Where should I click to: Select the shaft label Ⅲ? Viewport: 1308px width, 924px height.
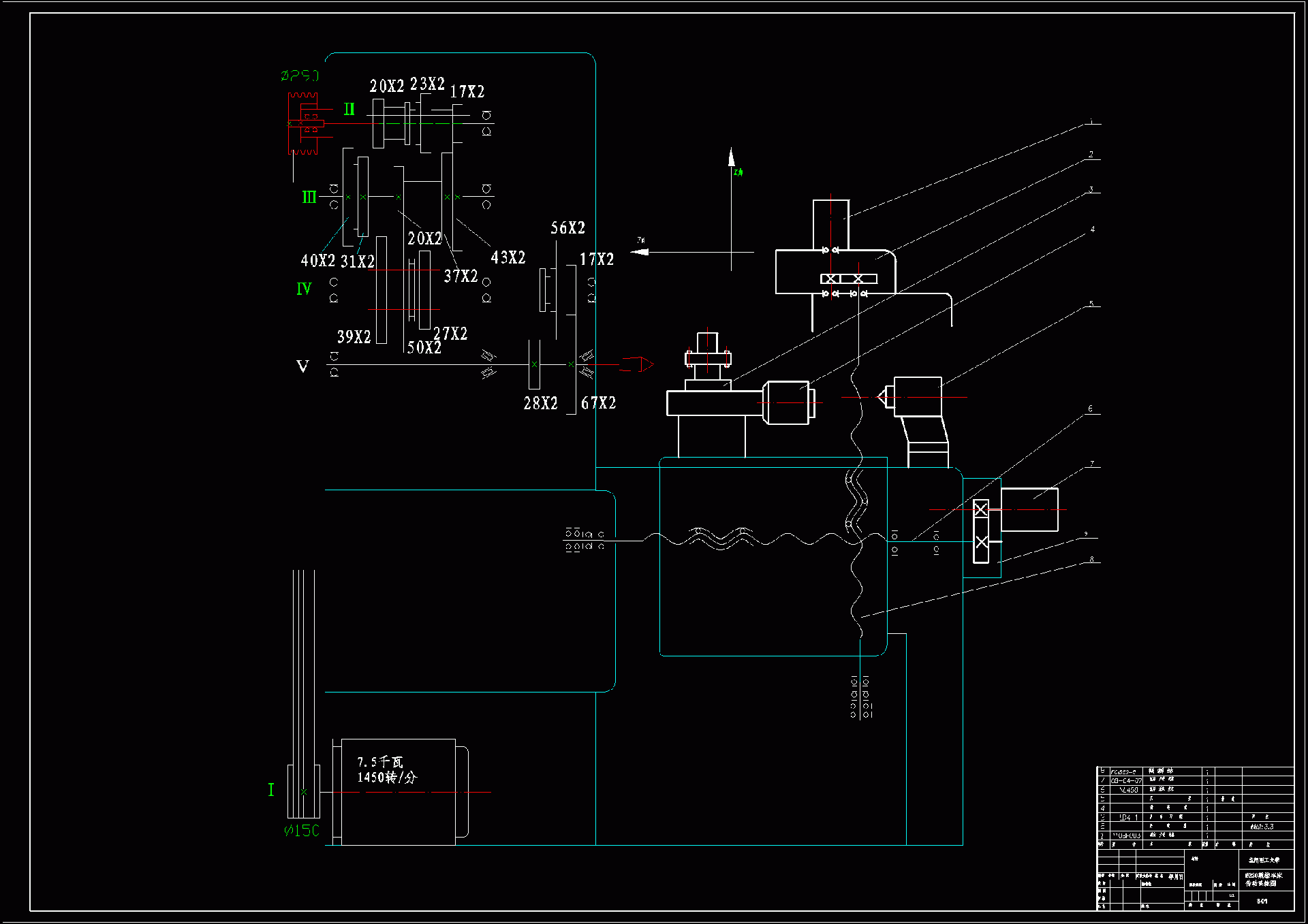tap(309, 197)
